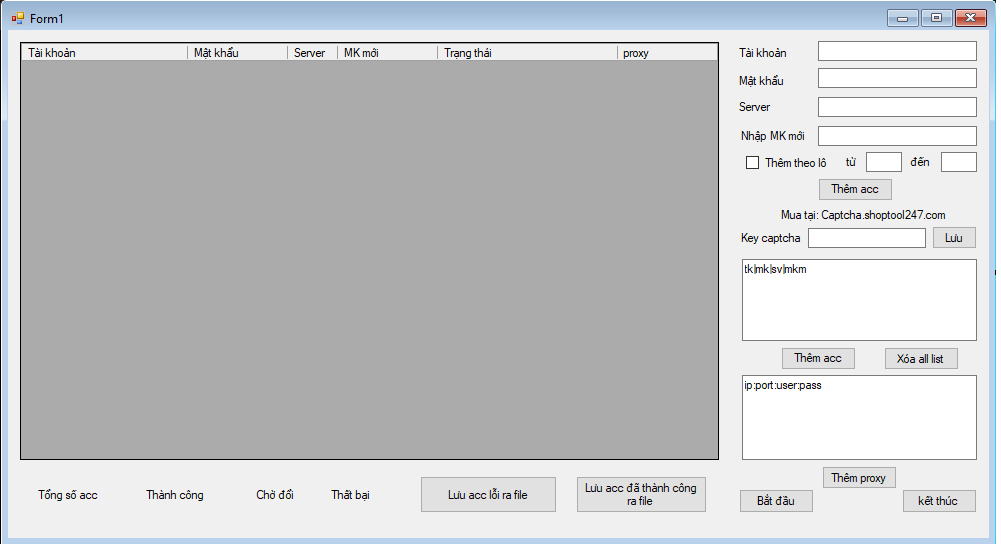
Task: Click the proxy column header
Action: click(668, 52)
